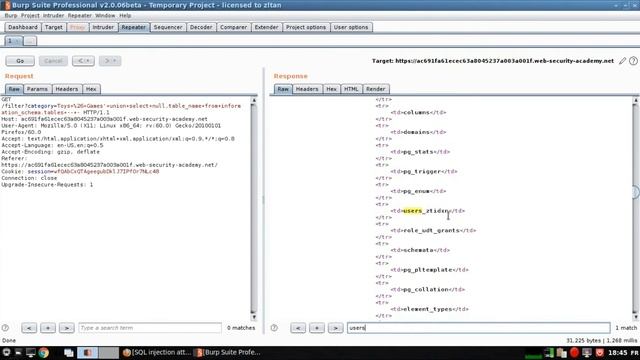Click response search next match arrow
The image size is (640, 360).
[x=336, y=328]
